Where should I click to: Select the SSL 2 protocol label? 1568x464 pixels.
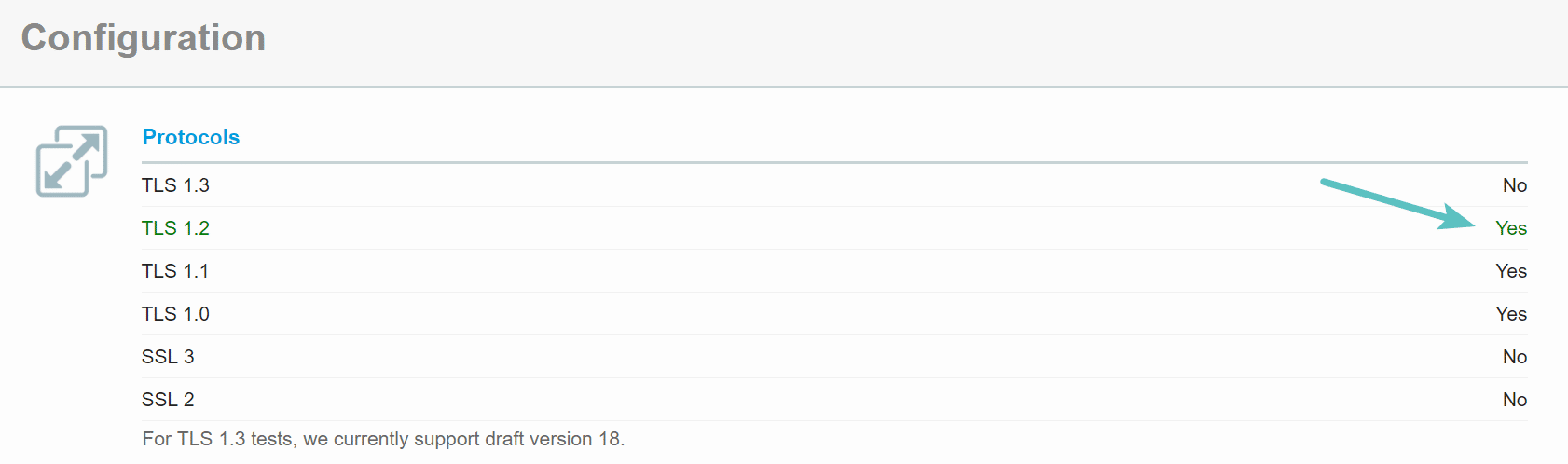(168, 400)
